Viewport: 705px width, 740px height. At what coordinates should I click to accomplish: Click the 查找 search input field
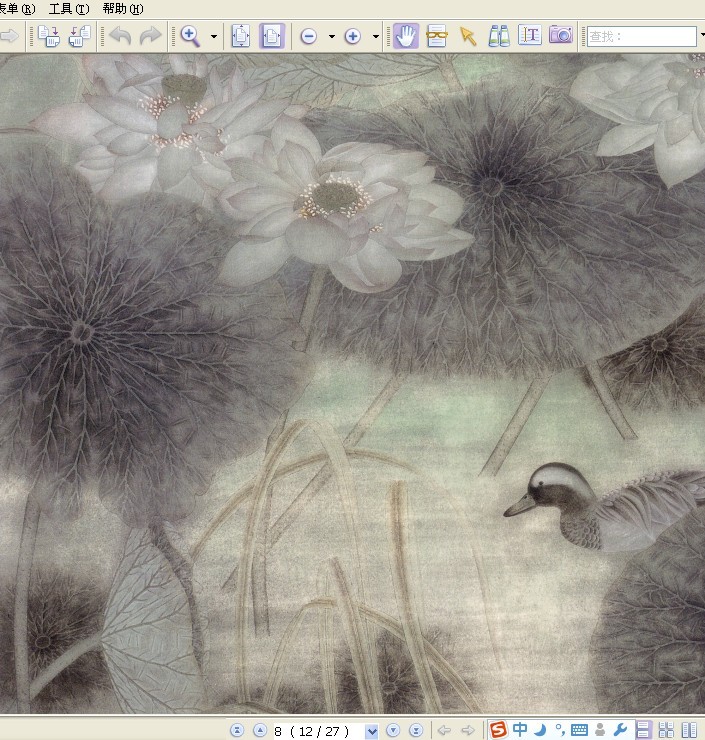coord(642,36)
